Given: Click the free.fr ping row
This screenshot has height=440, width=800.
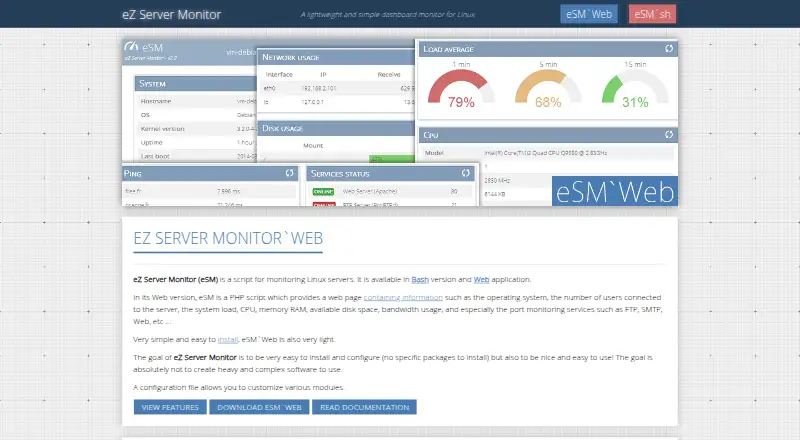Looking at the screenshot, I should [x=210, y=191].
